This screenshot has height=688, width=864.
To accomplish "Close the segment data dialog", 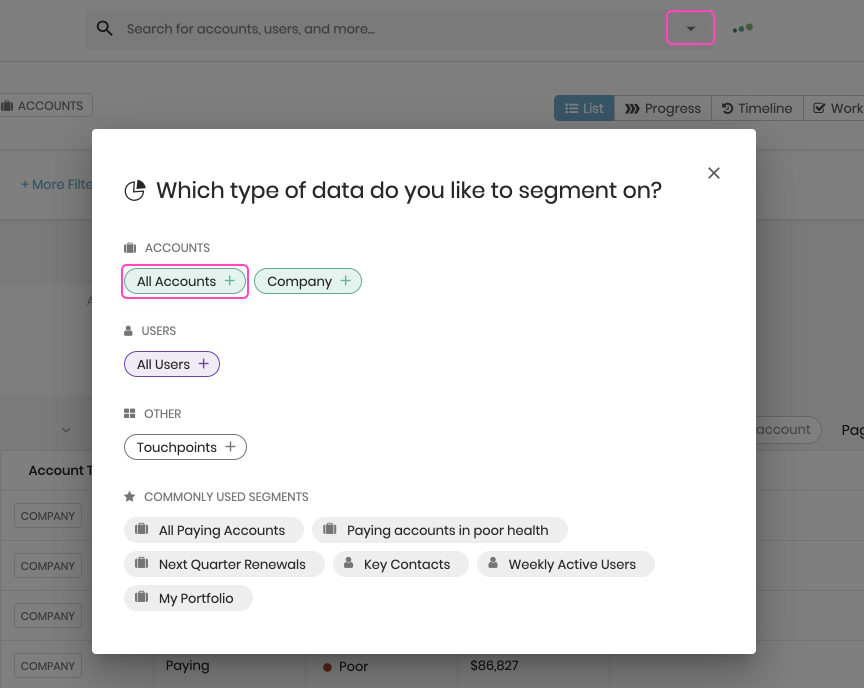I will click(714, 173).
